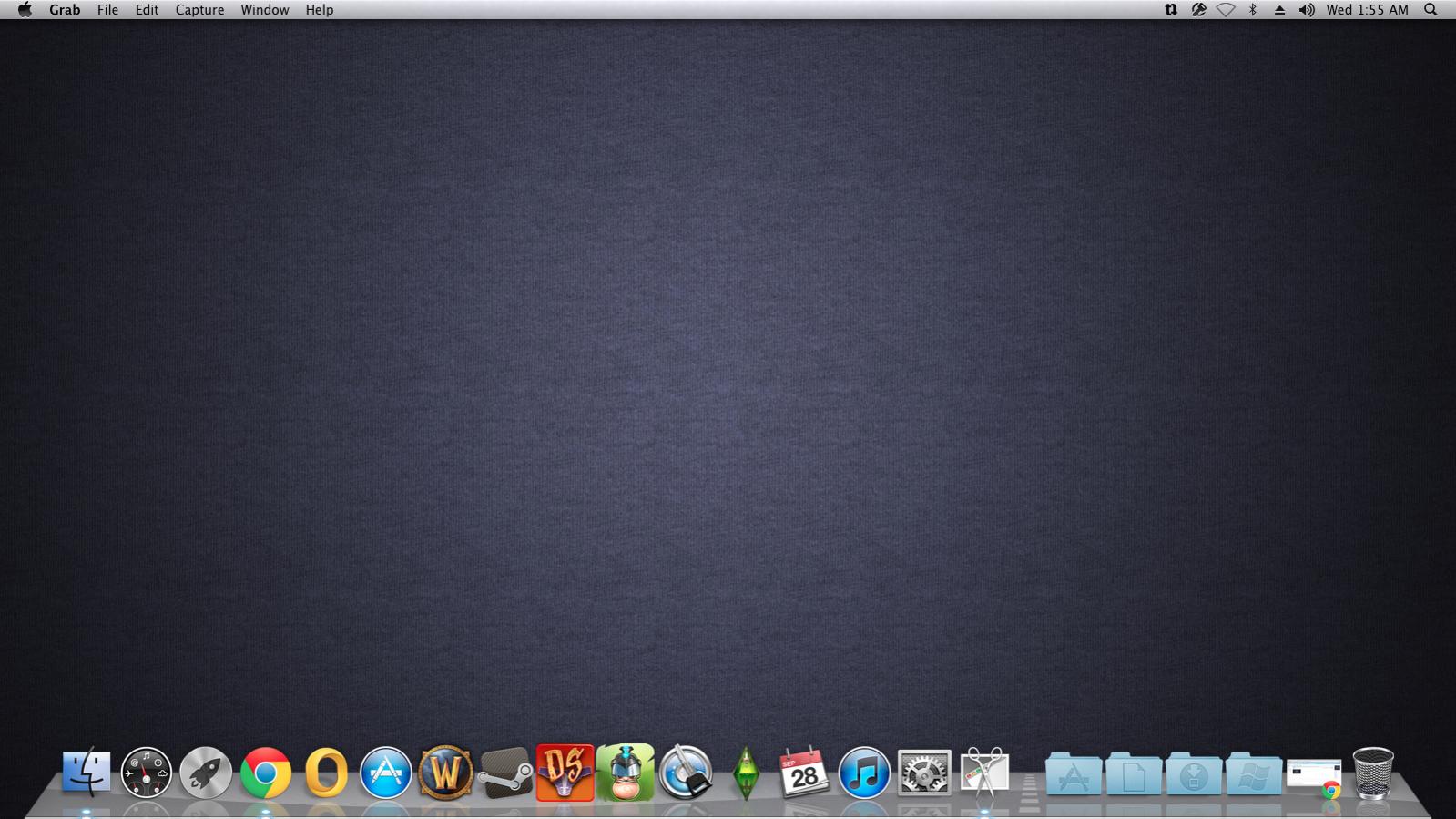The width and height of the screenshot is (1456, 819).
Task: Click the flashlight status icon in menu bar
Action: tap(1198, 10)
